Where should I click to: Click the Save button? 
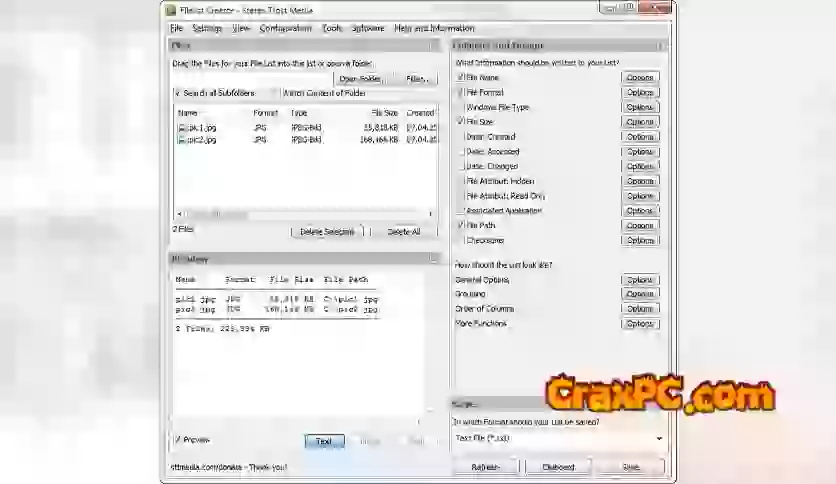pyautogui.click(x=631, y=467)
